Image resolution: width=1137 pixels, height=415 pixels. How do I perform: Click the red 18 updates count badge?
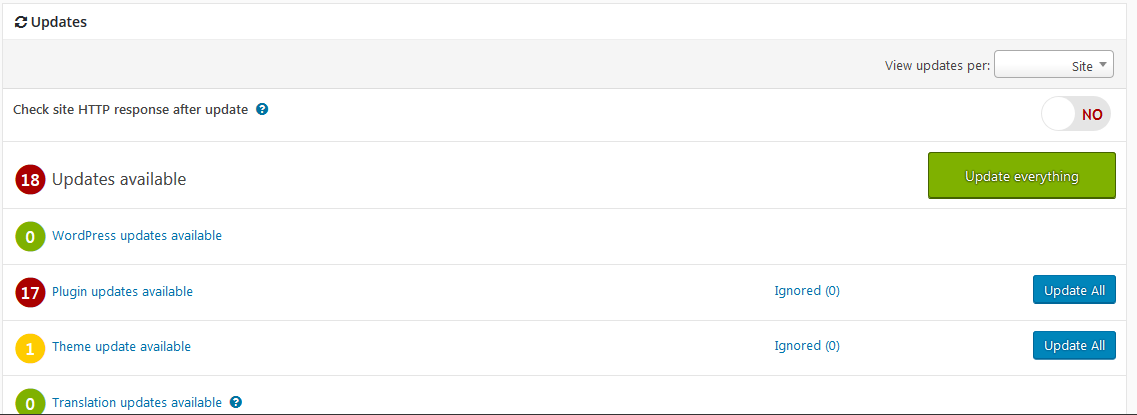pyautogui.click(x=31, y=180)
